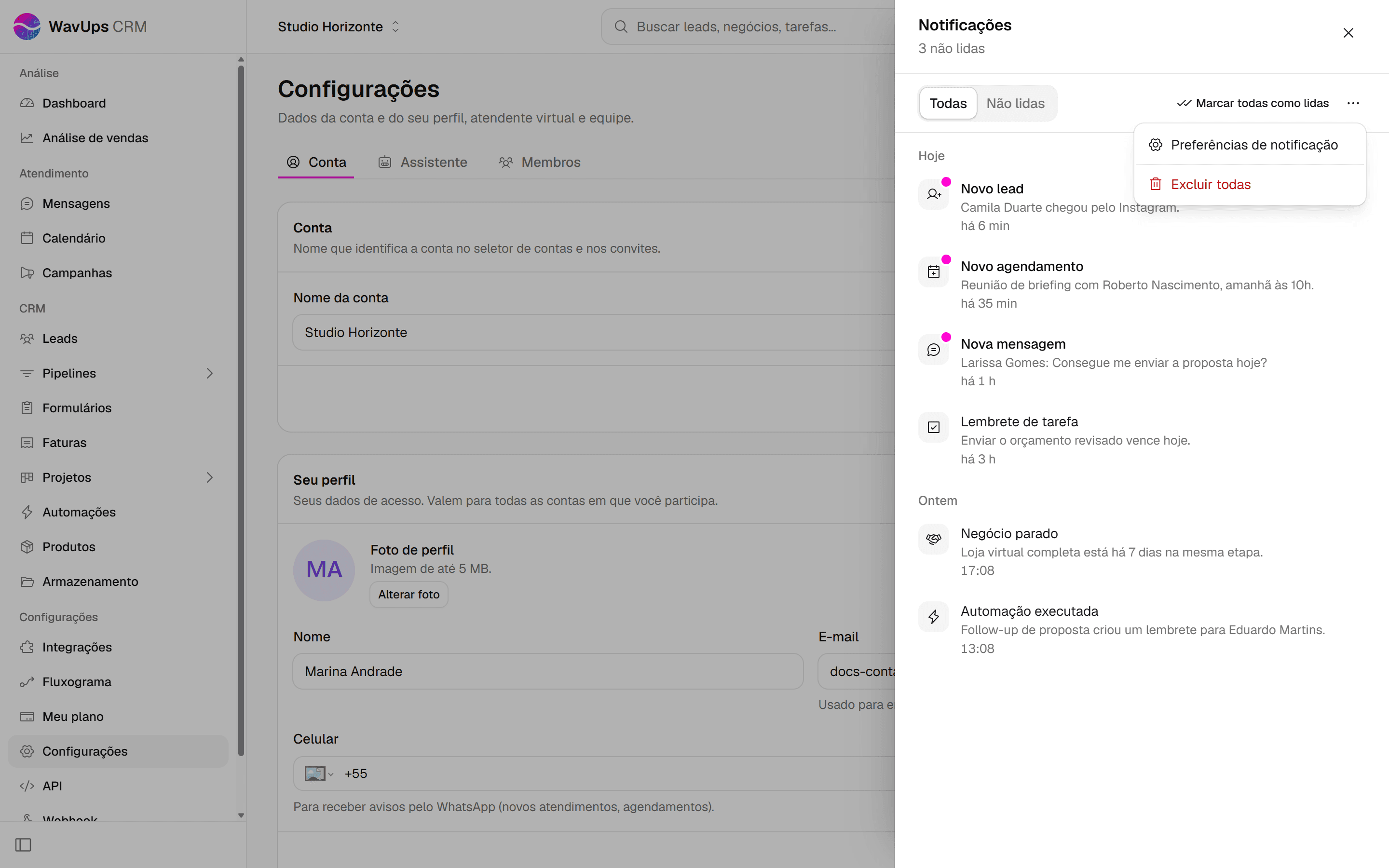This screenshot has height=868, width=1389.
Task: Go to the Leads page
Action: (x=118, y=339)
